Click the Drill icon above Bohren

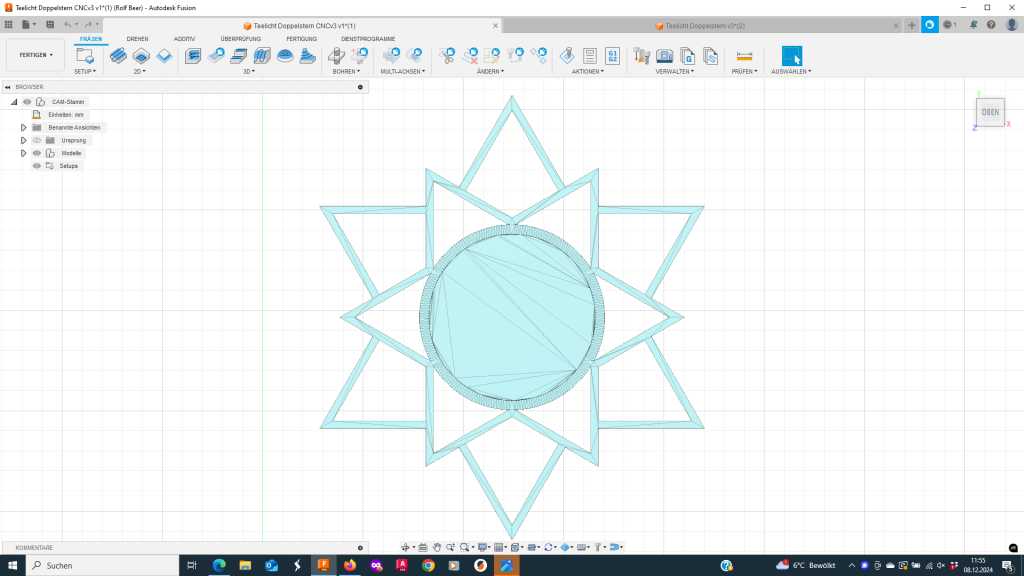(340, 56)
